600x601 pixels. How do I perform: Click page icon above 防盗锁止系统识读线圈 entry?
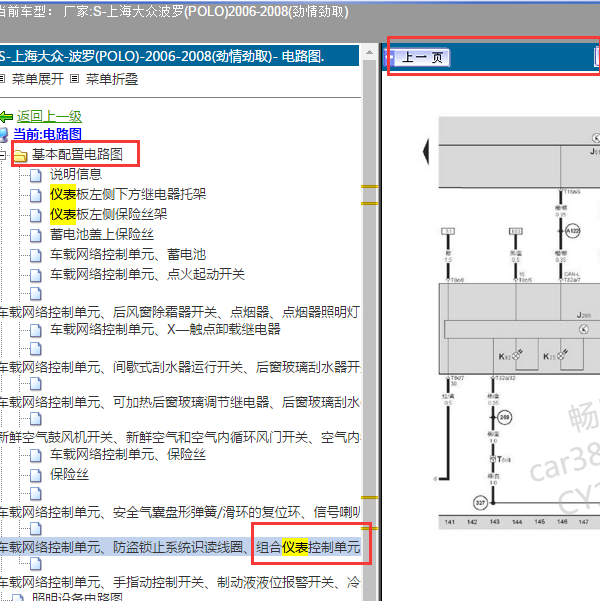click(36, 529)
